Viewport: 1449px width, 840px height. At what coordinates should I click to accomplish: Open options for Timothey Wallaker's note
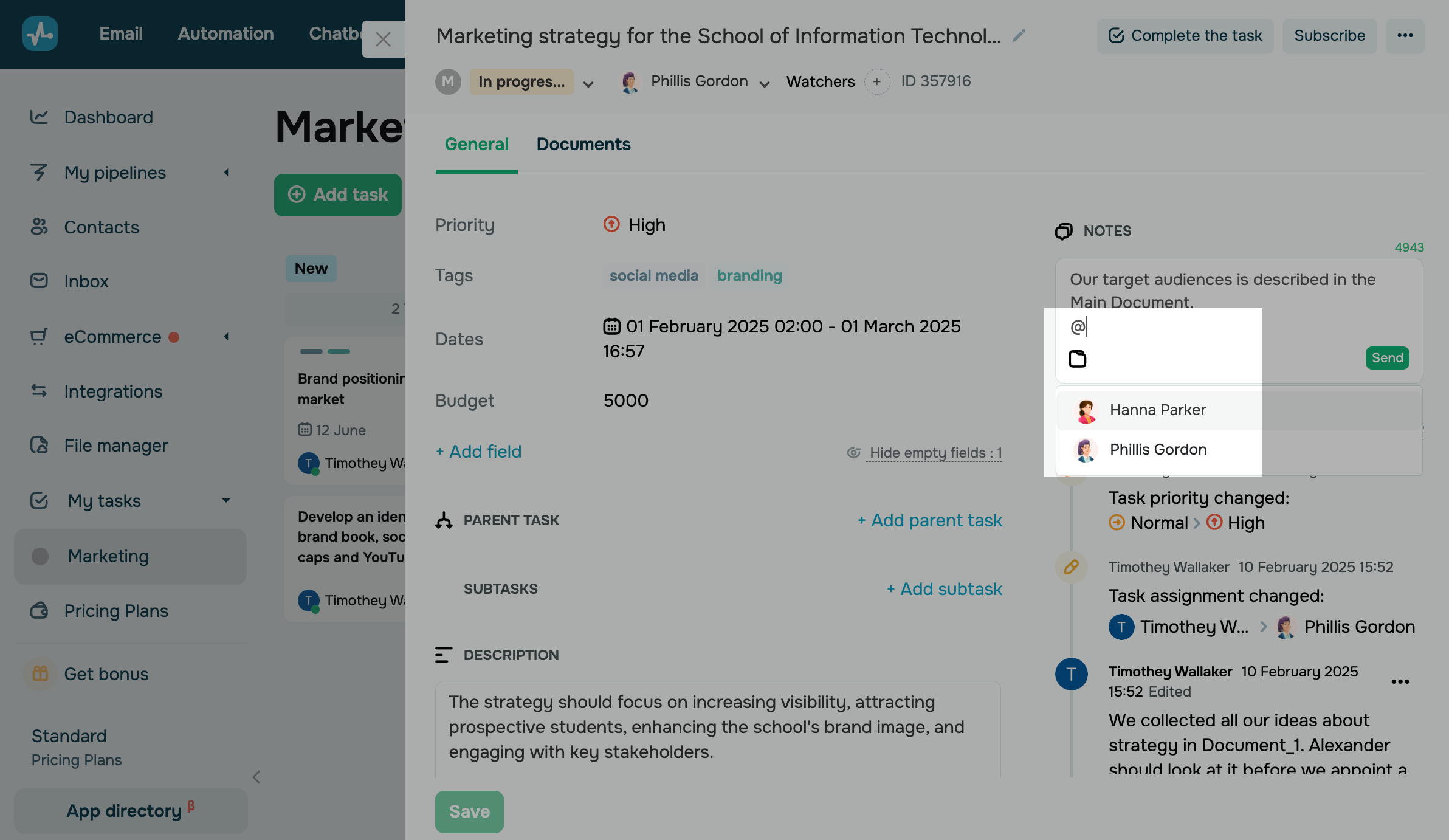coord(1400,681)
